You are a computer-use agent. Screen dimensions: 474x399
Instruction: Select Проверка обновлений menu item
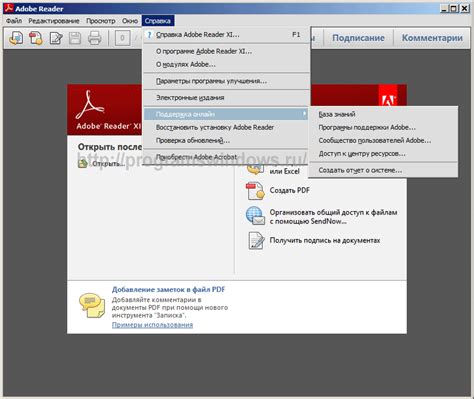pos(226,140)
